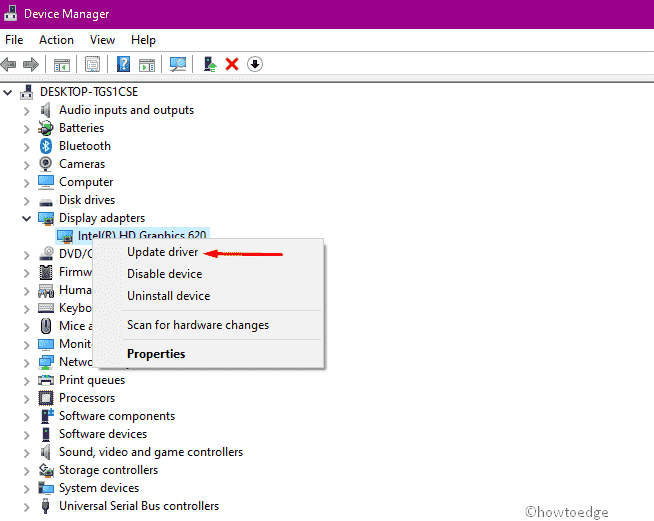Click the Software components icon
The image size is (654, 521).
tap(47, 416)
